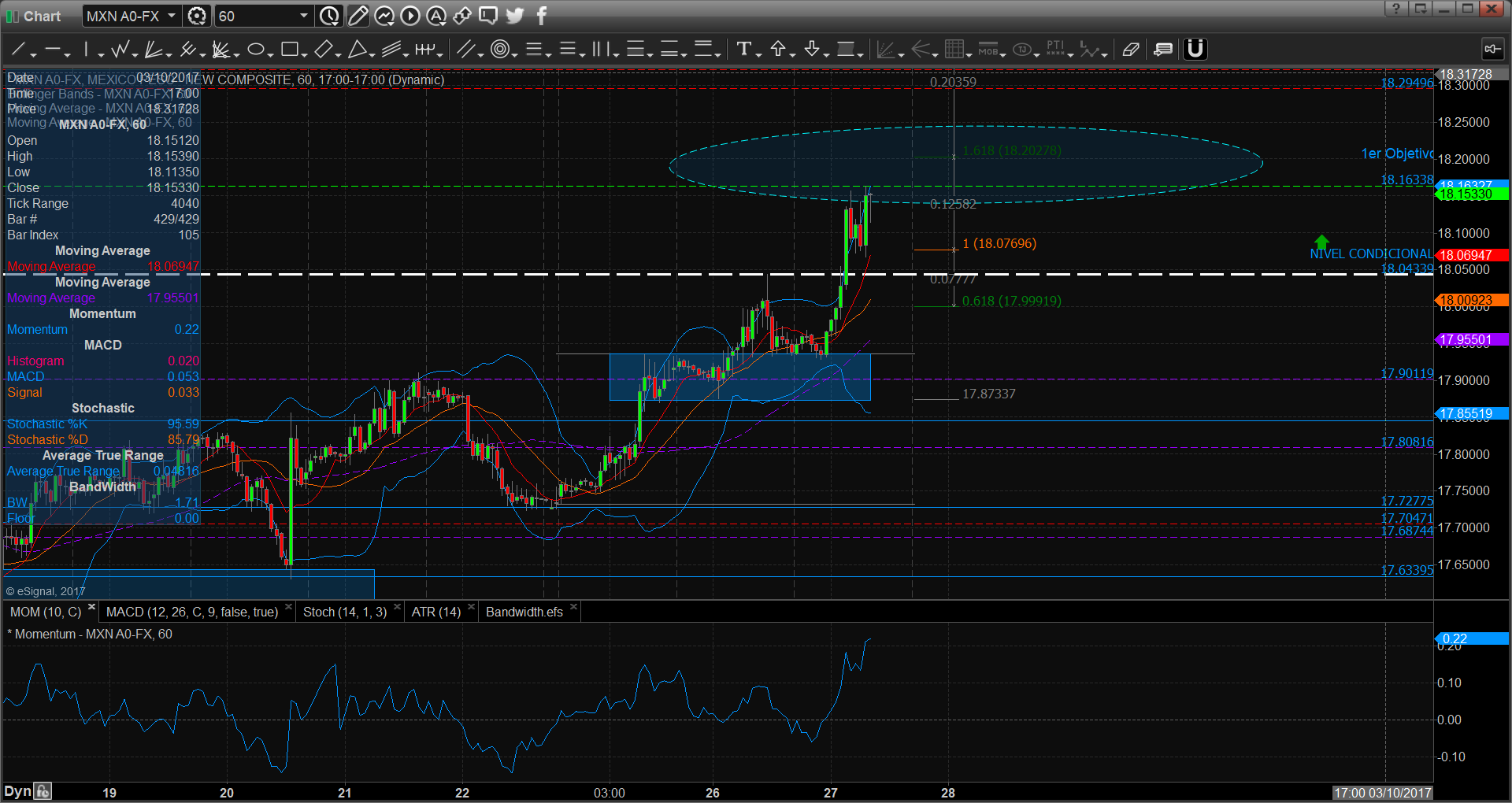Image resolution: width=1512 pixels, height=803 pixels.
Task: Click the '0.618 (17.99919)' Fibonacci label
Action: 1011,301
